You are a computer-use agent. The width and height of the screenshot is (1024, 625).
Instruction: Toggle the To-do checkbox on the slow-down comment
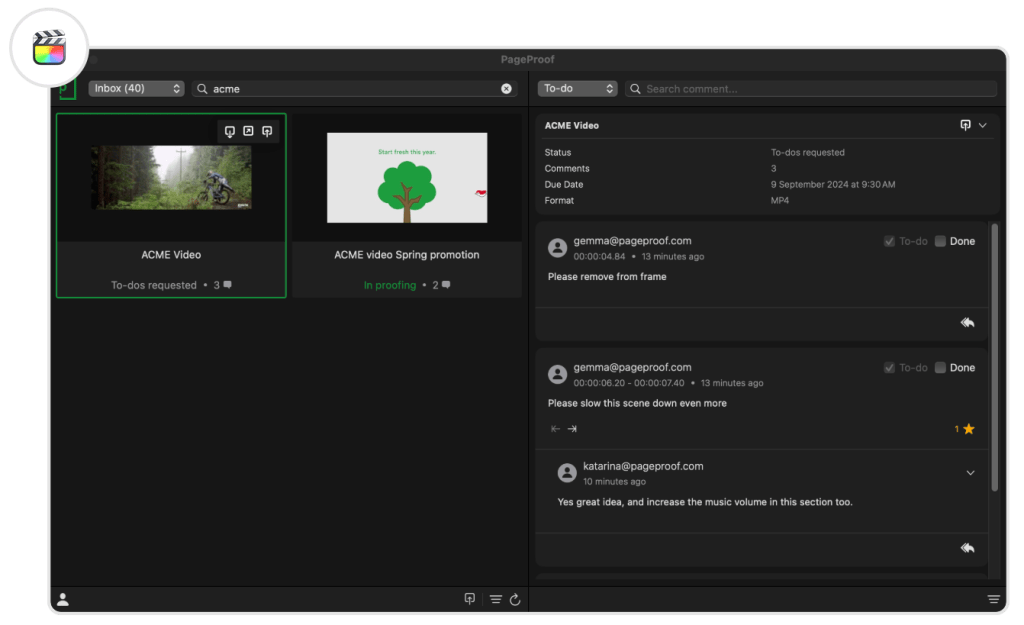click(888, 367)
